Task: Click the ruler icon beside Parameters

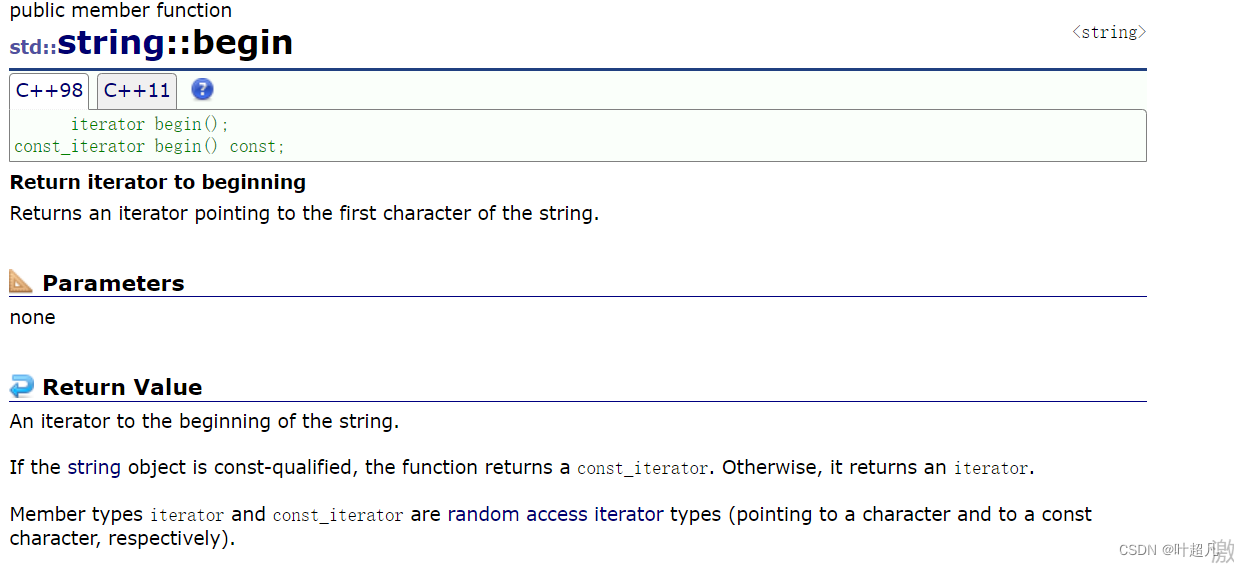Action: pos(21,282)
